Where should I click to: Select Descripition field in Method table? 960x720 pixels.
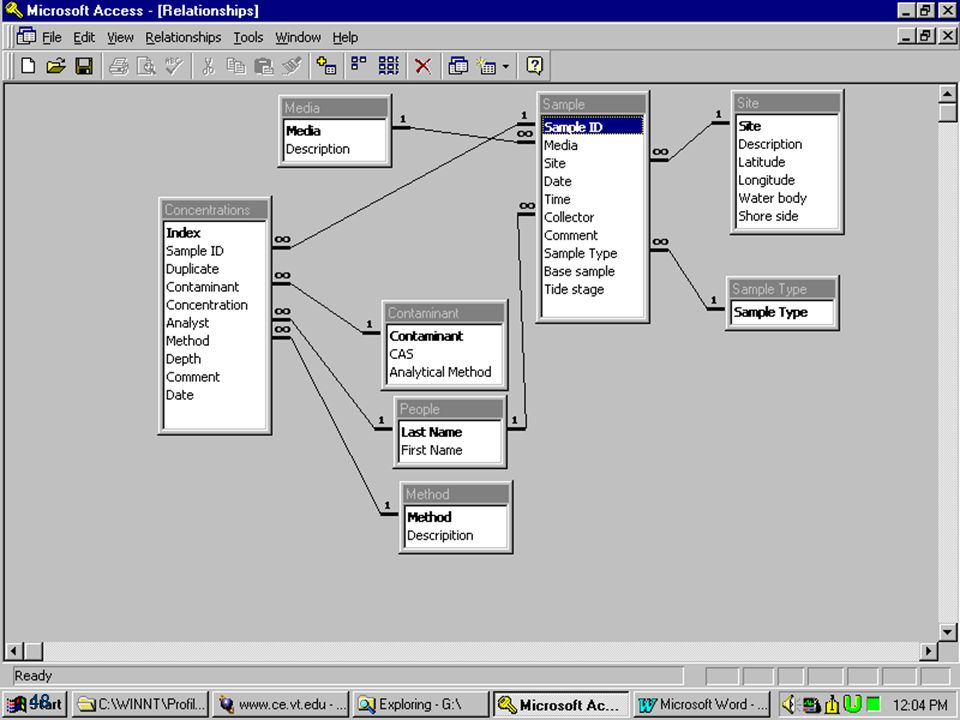point(456,535)
